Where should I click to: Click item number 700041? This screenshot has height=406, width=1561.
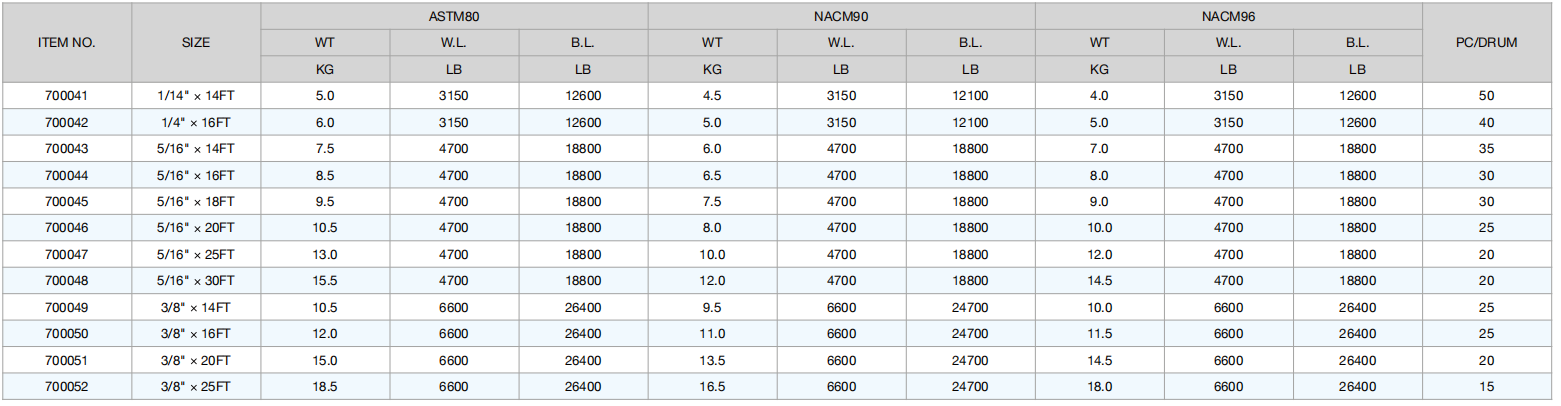[x=67, y=96]
